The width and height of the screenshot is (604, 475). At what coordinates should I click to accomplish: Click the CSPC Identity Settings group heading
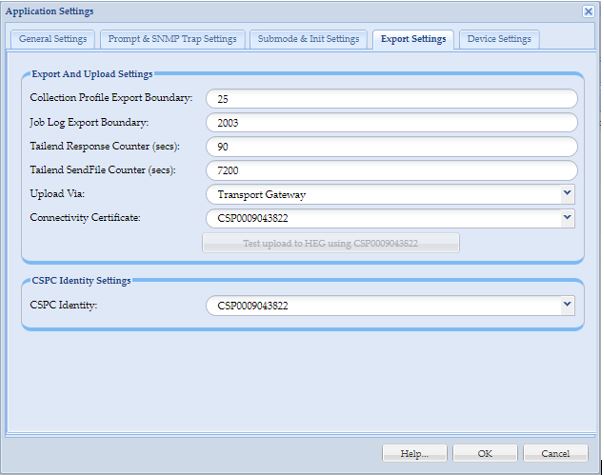click(80, 280)
